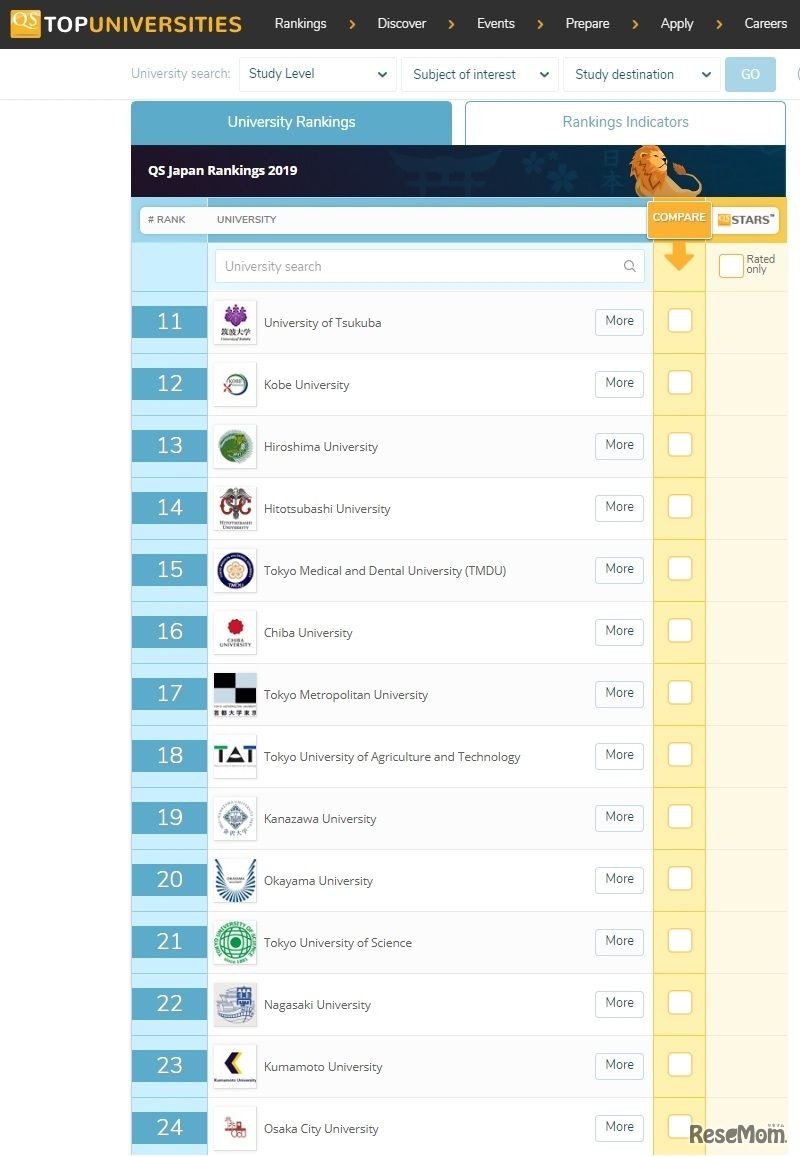Open the Study destination dropdown

tap(641, 74)
